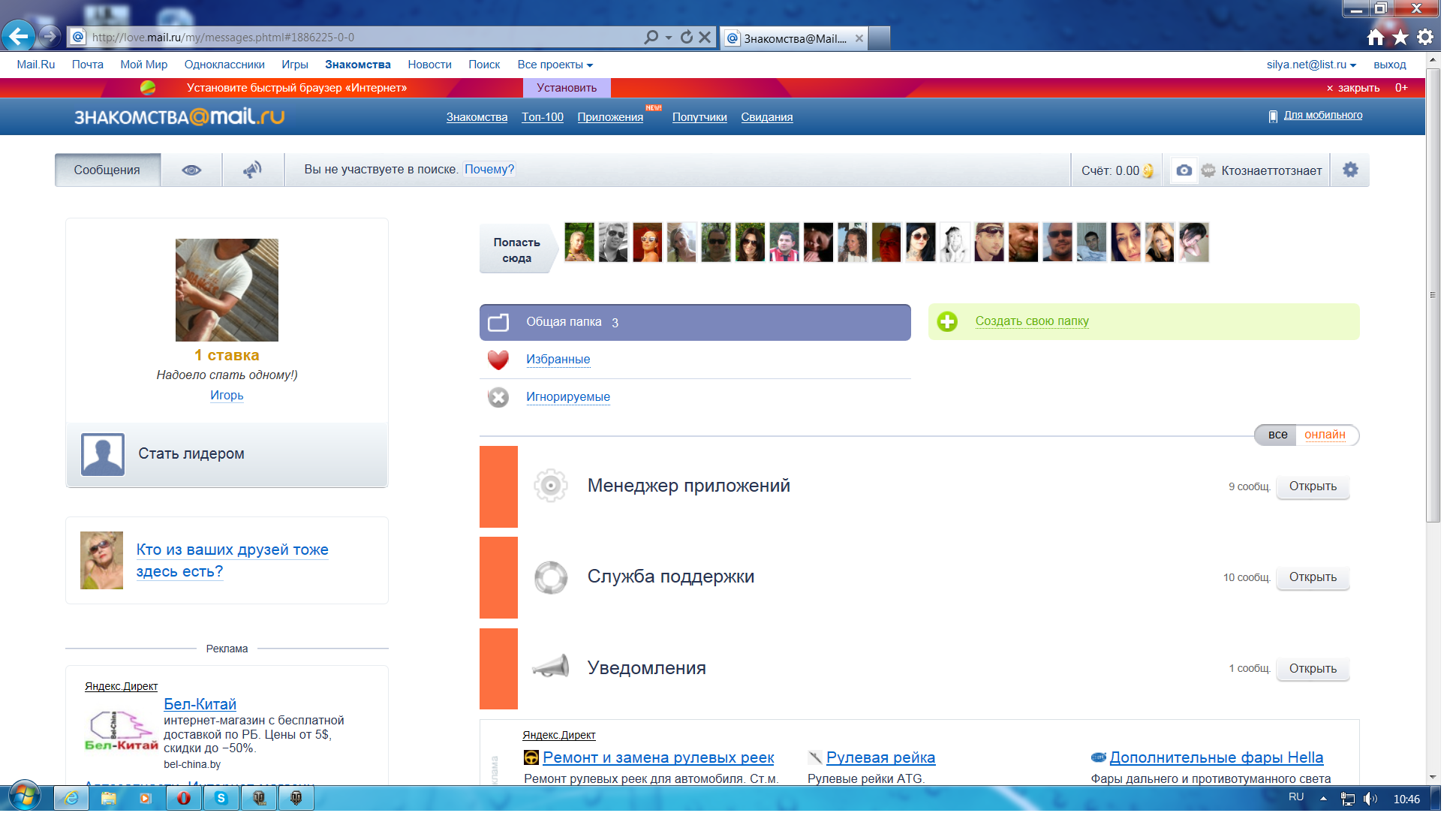Open Служба поддержки messages with Открыть
The height and width of the screenshot is (819, 1456).
coord(1313,577)
